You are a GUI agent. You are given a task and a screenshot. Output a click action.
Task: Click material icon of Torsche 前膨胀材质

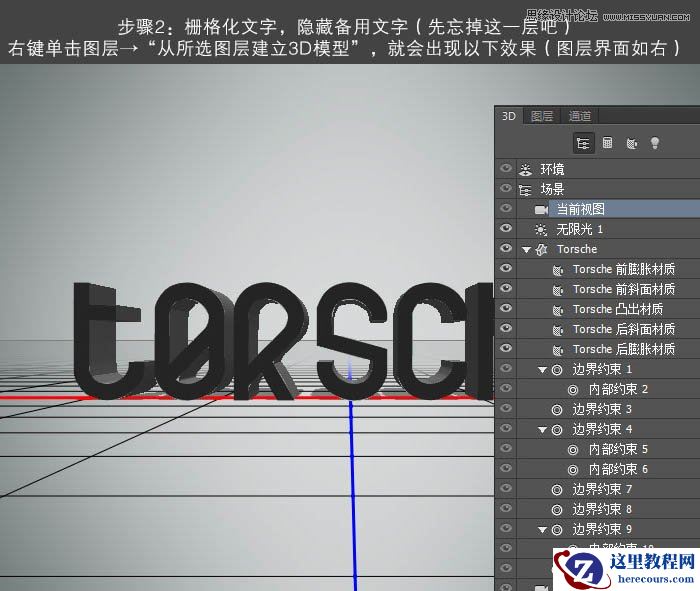point(558,270)
